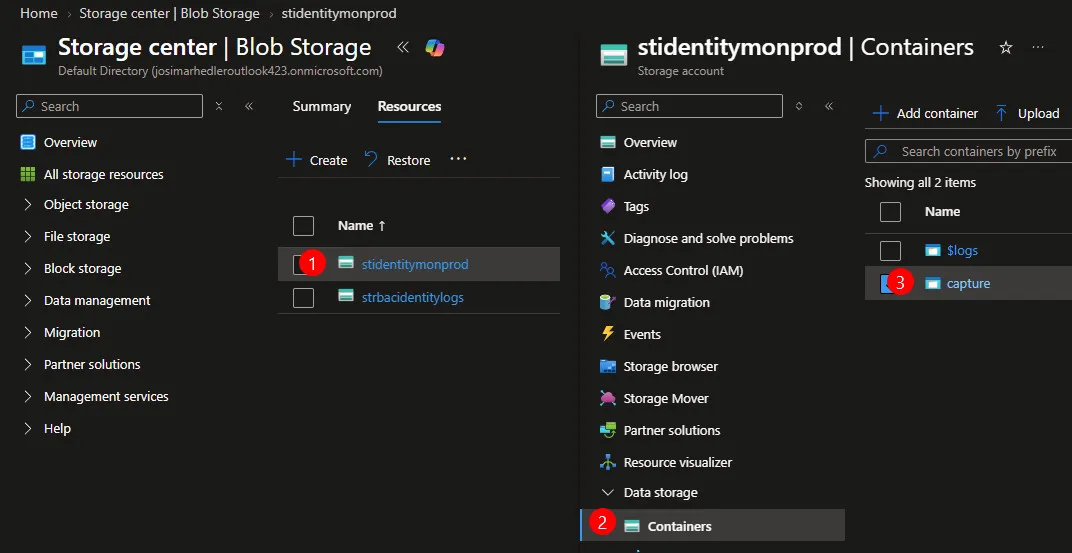Open the ellipsis menu next to the star
The height and width of the screenshot is (553, 1072).
point(1038,47)
